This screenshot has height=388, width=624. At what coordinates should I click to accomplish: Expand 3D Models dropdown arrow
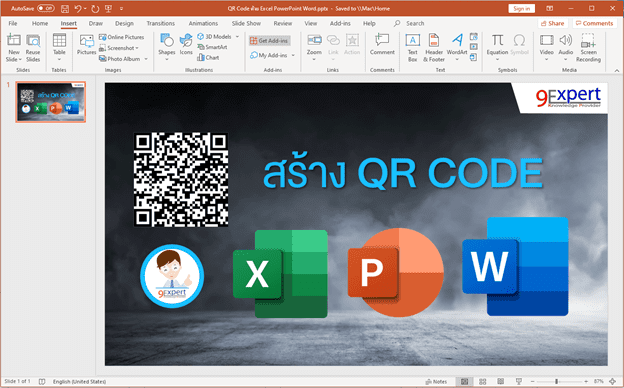[x=238, y=37]
